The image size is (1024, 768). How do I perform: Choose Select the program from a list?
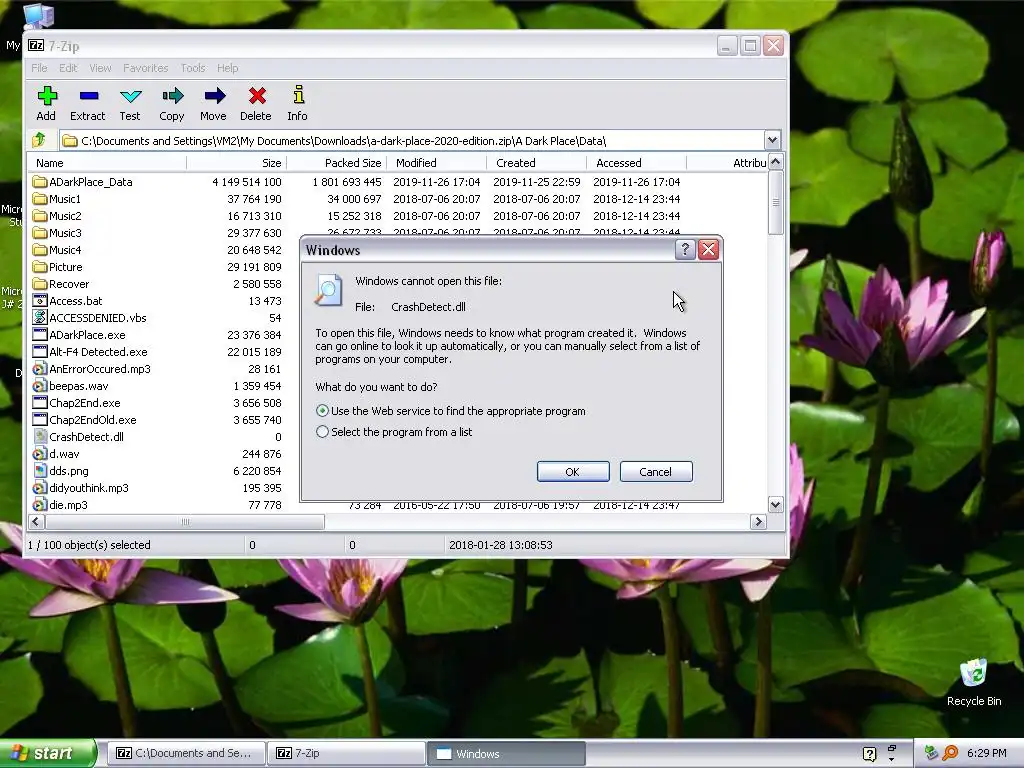(322, 432)
